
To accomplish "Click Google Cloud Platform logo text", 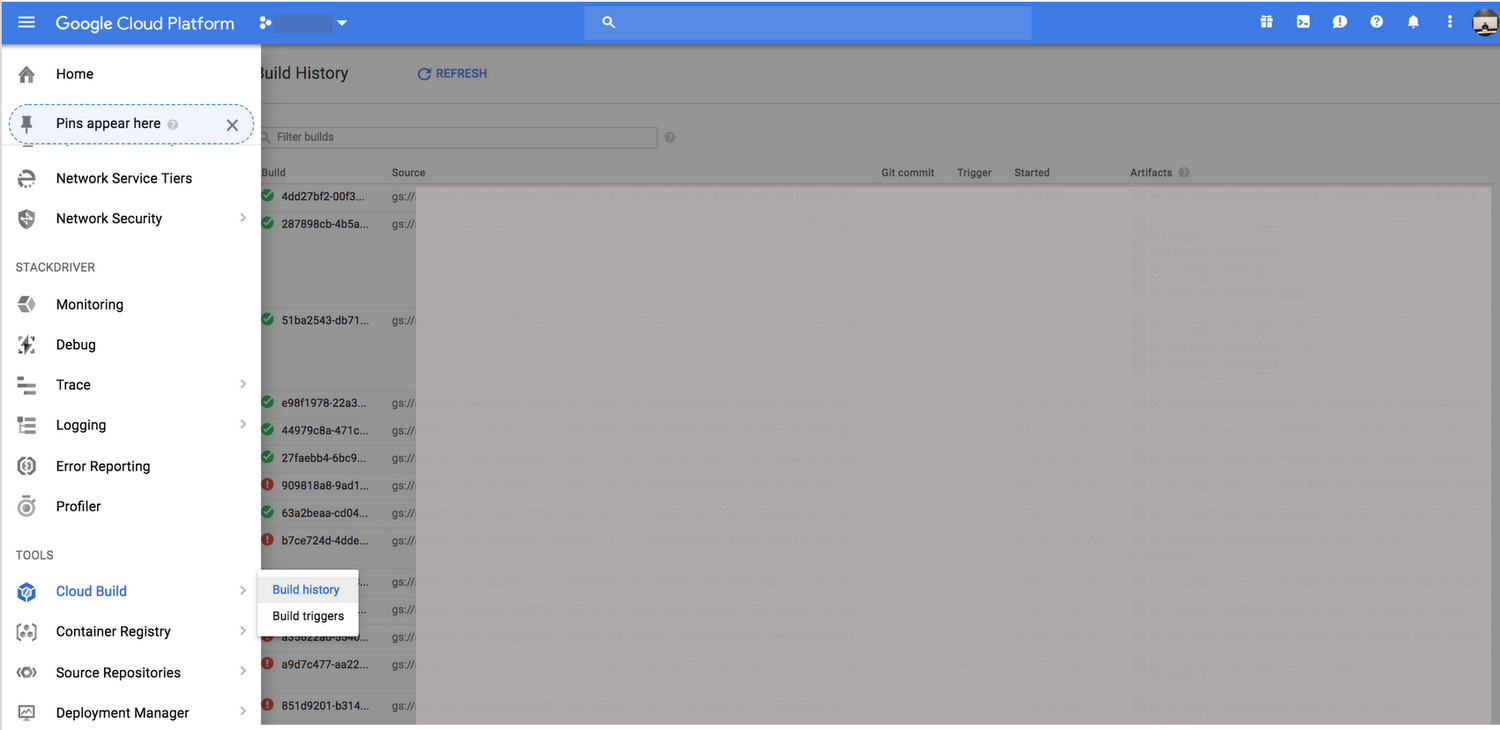I will (145, 23).
